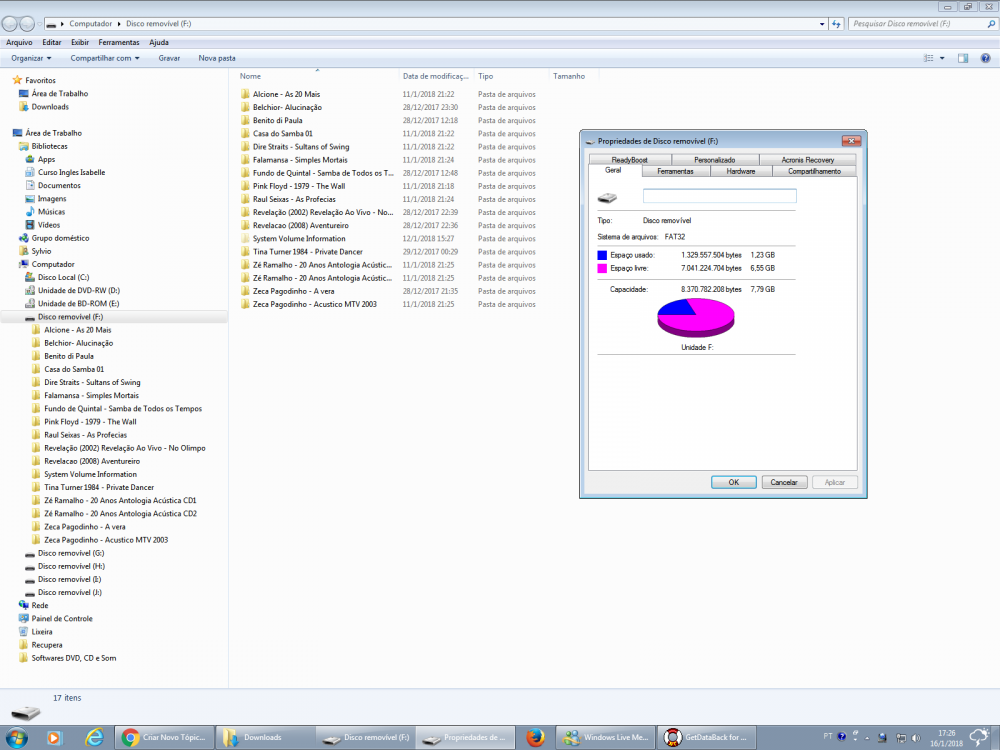The height and width of the screenshot is (750, 1000).
Task: Expand the Compartilhar com dropdown
Action: 104,58
